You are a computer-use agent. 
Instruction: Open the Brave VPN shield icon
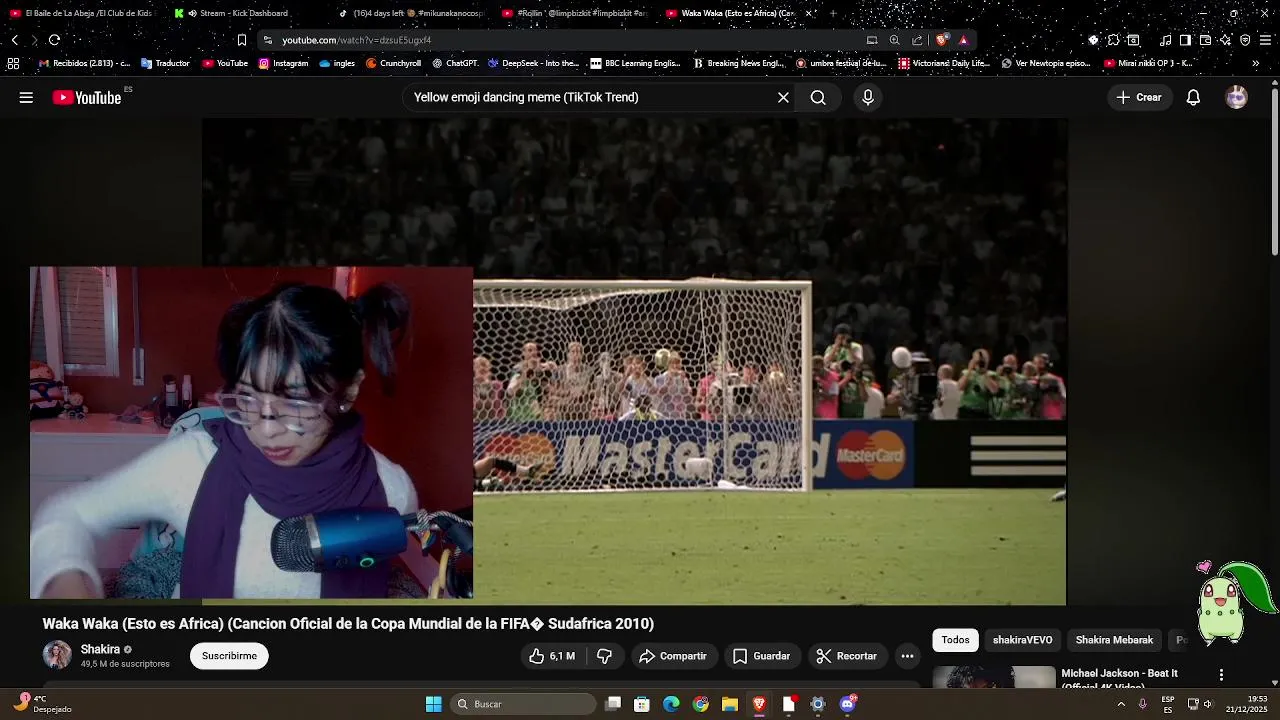point(1245,40)
